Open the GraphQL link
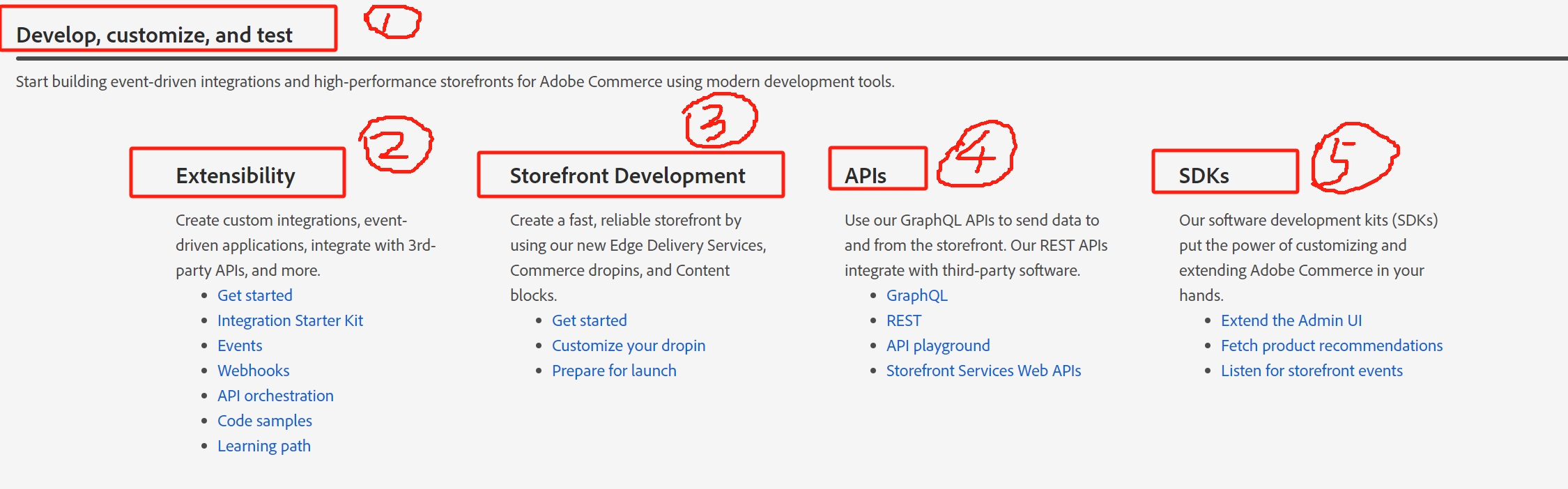The image size is (1568, 489). 916,295
